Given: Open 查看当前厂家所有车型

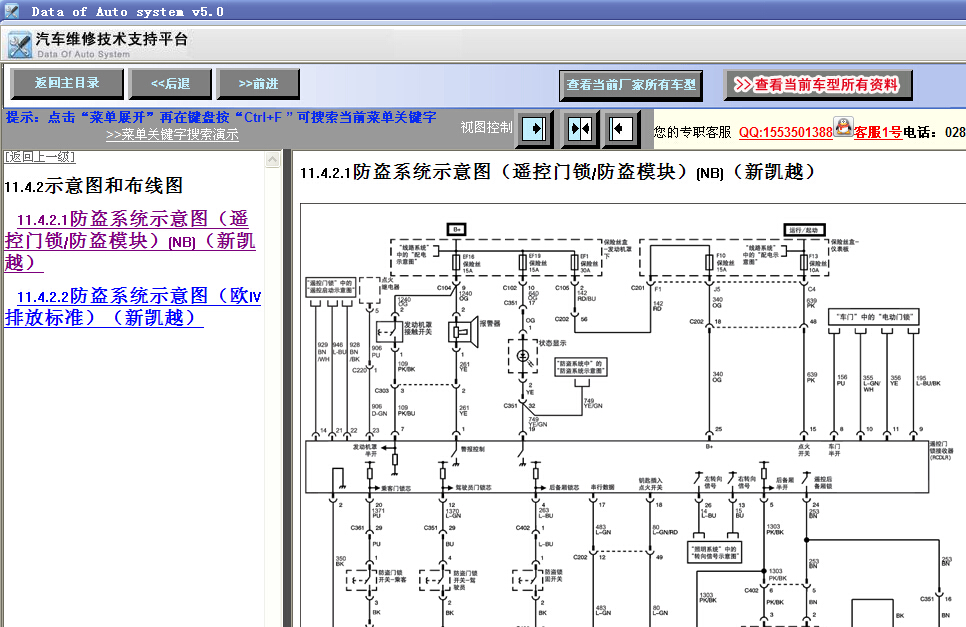Looking at the screenshot, I should pos(631,84).
